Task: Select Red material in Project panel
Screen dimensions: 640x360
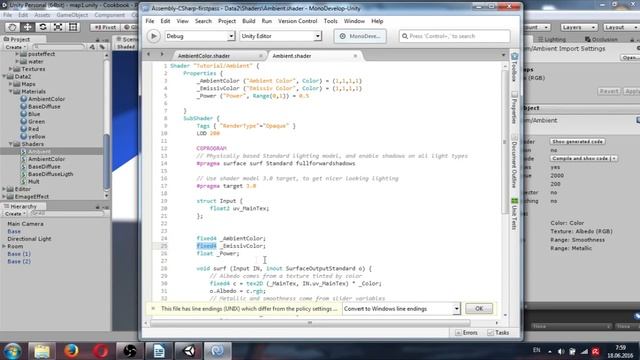Action: (x=33, y=129)
